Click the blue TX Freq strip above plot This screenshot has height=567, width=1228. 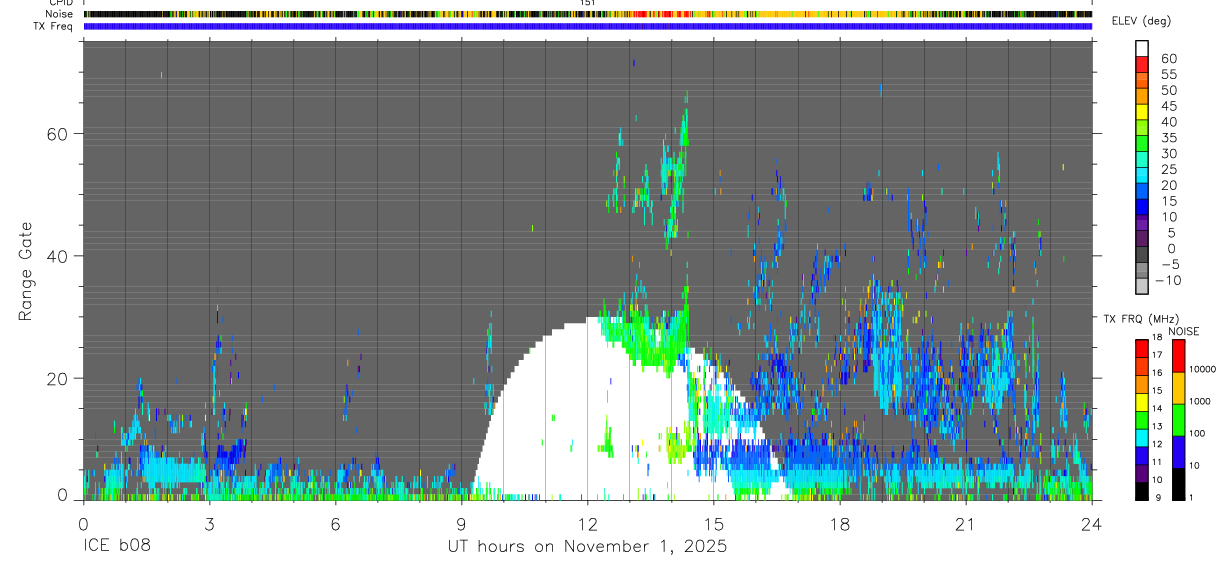tap(587, 26)
